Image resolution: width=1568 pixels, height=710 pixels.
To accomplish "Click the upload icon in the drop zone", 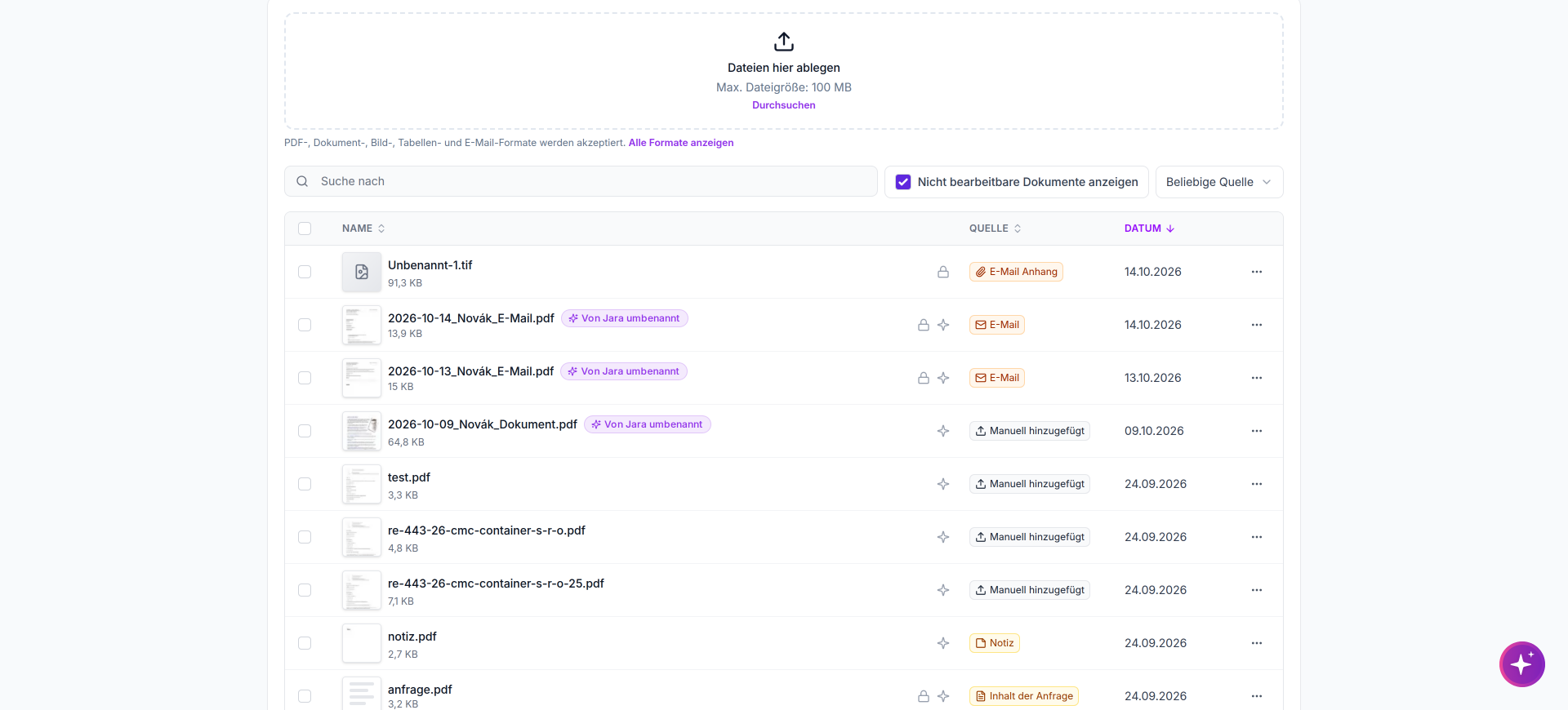I will click(x=784, y=41).
